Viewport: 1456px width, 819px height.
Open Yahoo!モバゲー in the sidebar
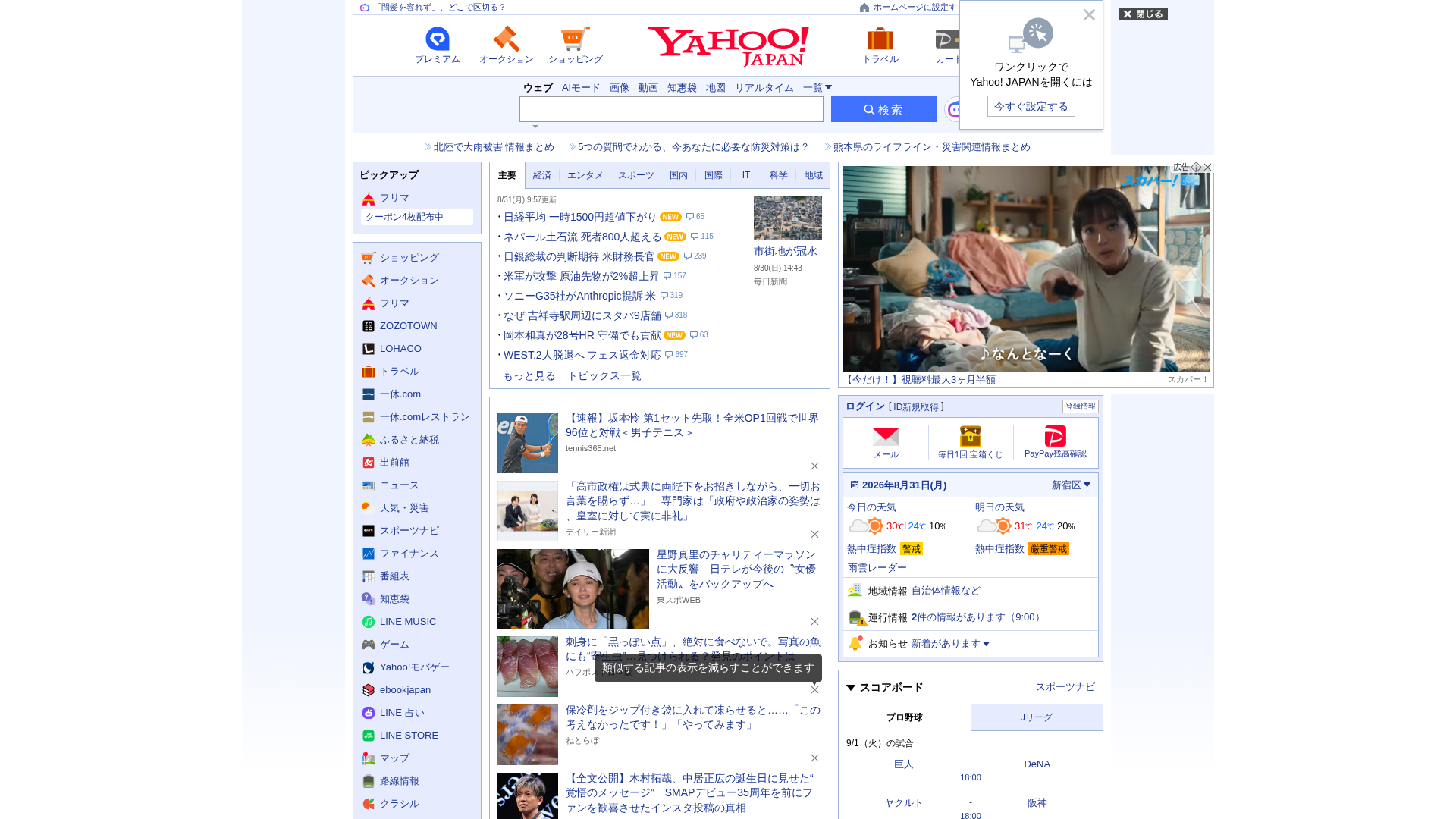pyautogui.click(x=414, y=667)
